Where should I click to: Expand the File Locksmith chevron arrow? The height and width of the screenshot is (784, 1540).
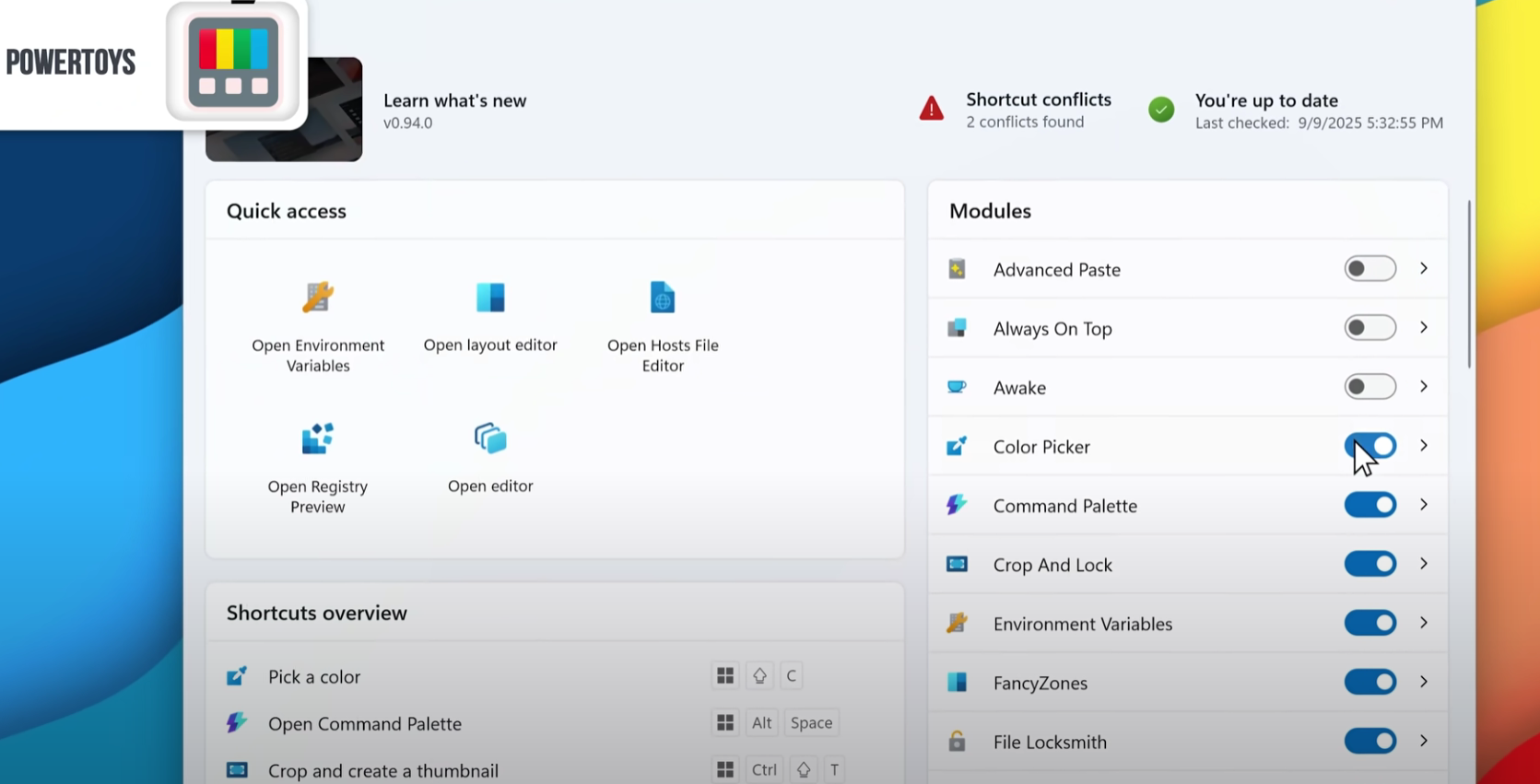(x=1424, y=741)
